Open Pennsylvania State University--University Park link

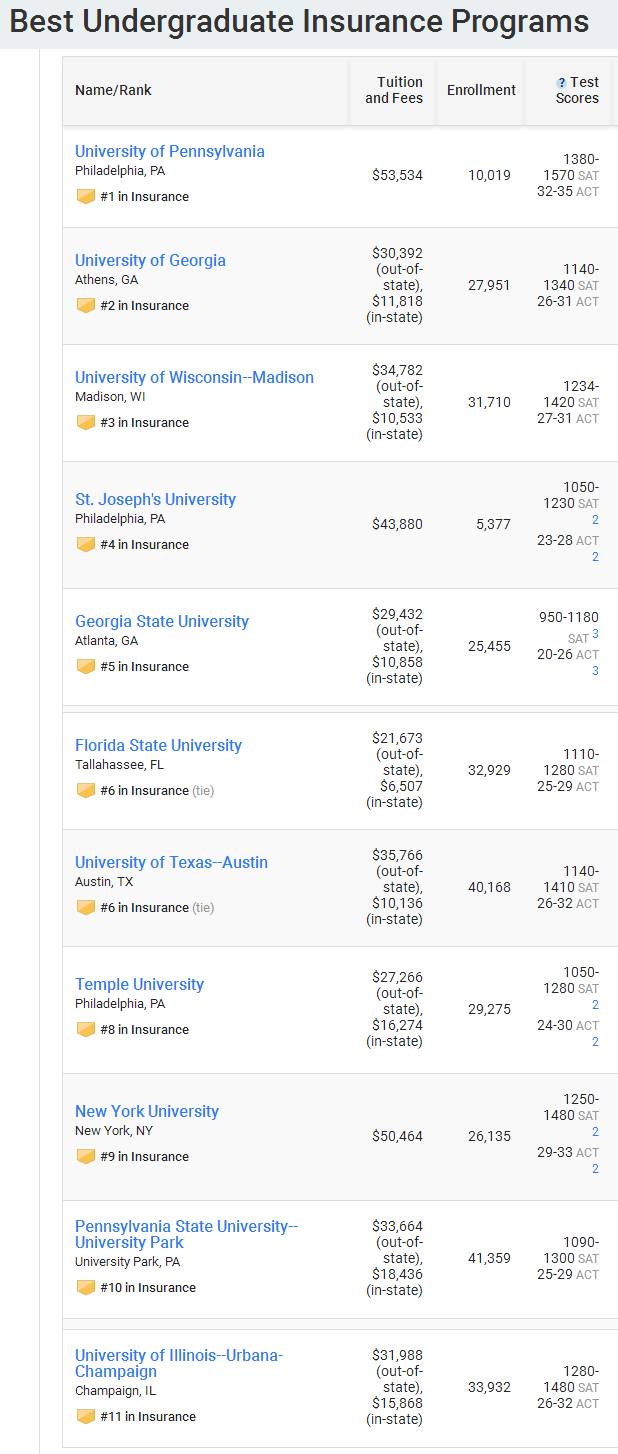186,1234
